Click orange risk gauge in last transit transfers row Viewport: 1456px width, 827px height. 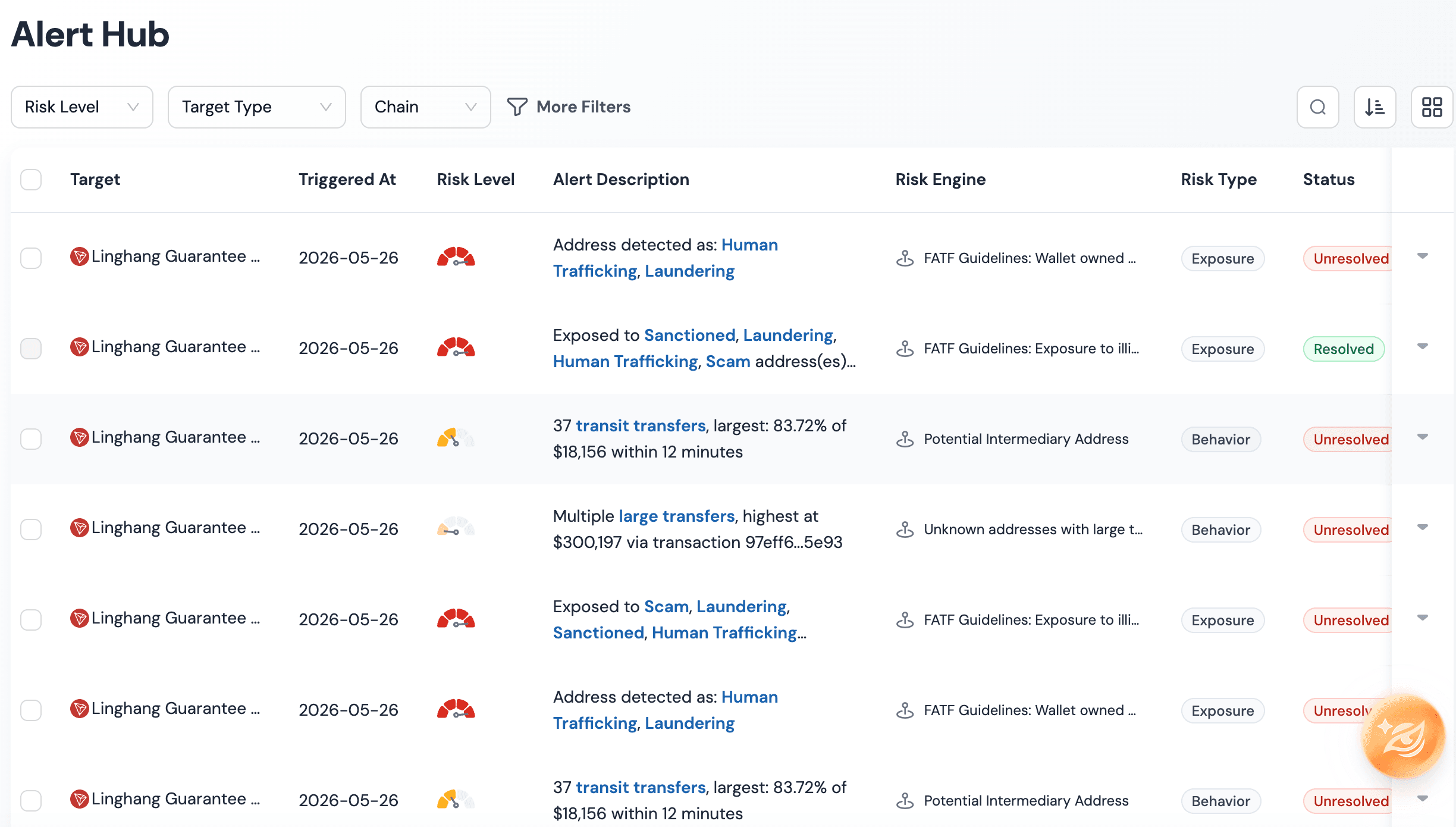(456, 799)
